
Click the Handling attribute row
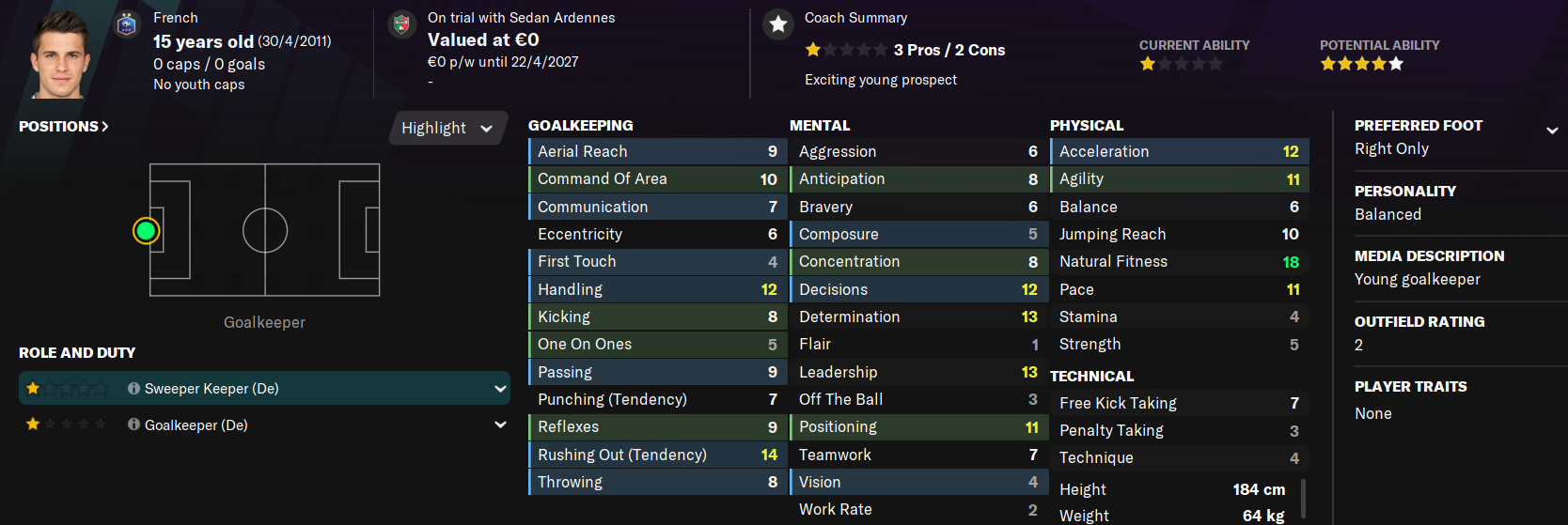pos(656,289)
